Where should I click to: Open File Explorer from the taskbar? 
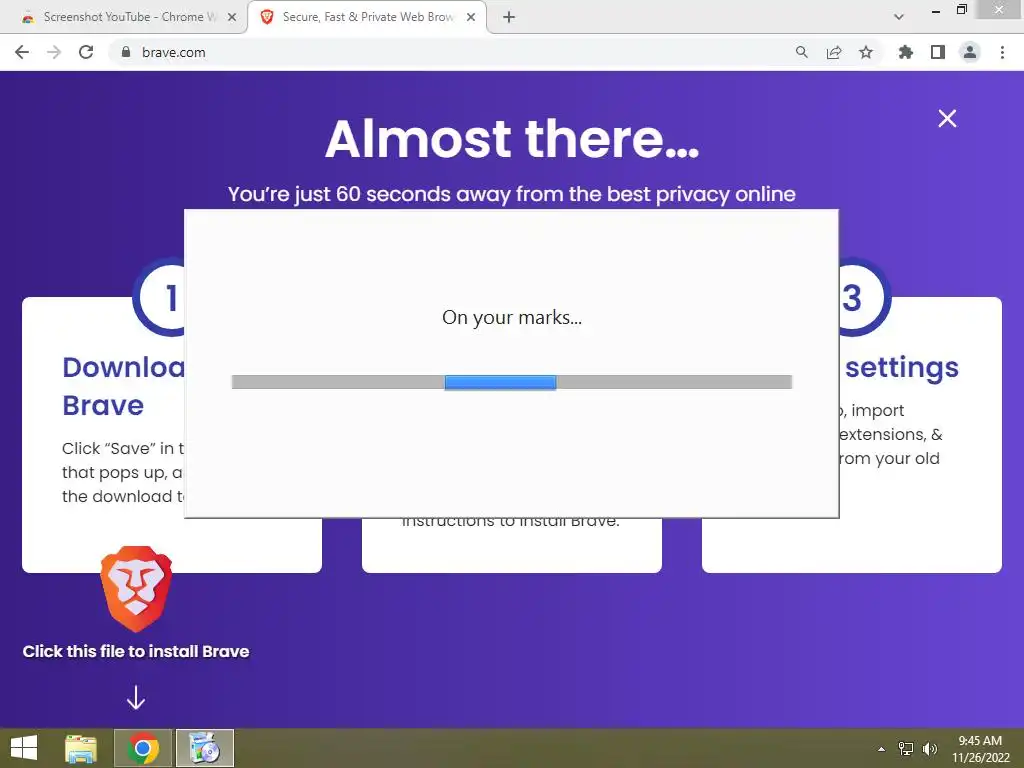pos(81,748)
